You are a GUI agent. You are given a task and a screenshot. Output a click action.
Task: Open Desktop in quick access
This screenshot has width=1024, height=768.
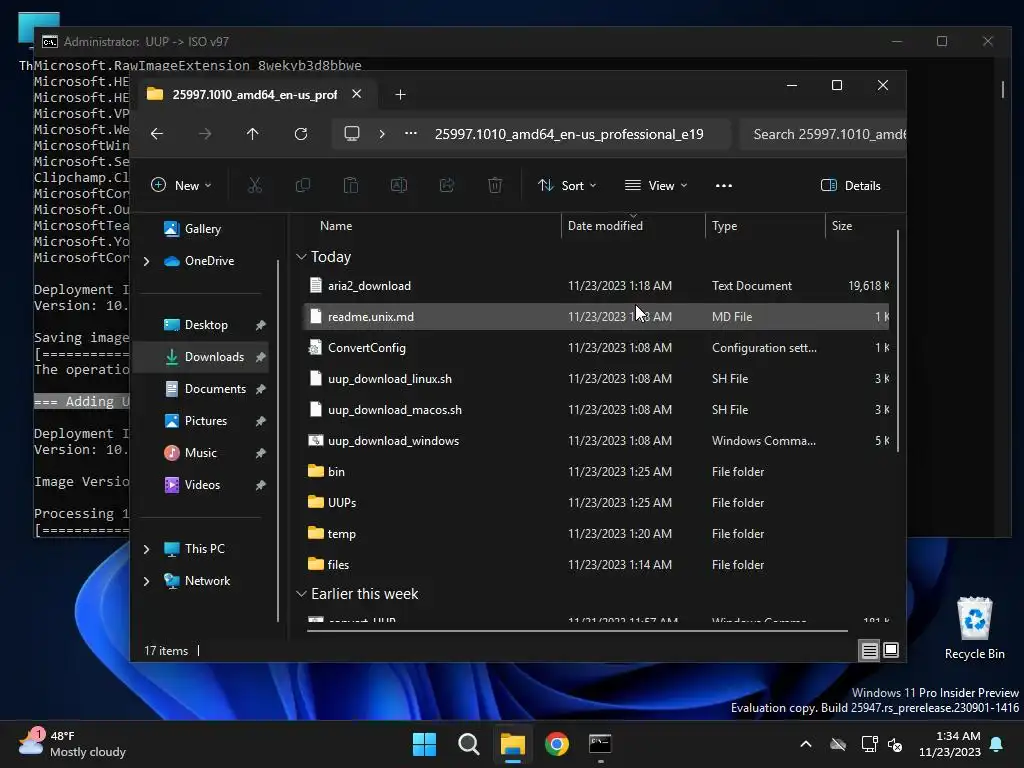(x=201, y=325)
